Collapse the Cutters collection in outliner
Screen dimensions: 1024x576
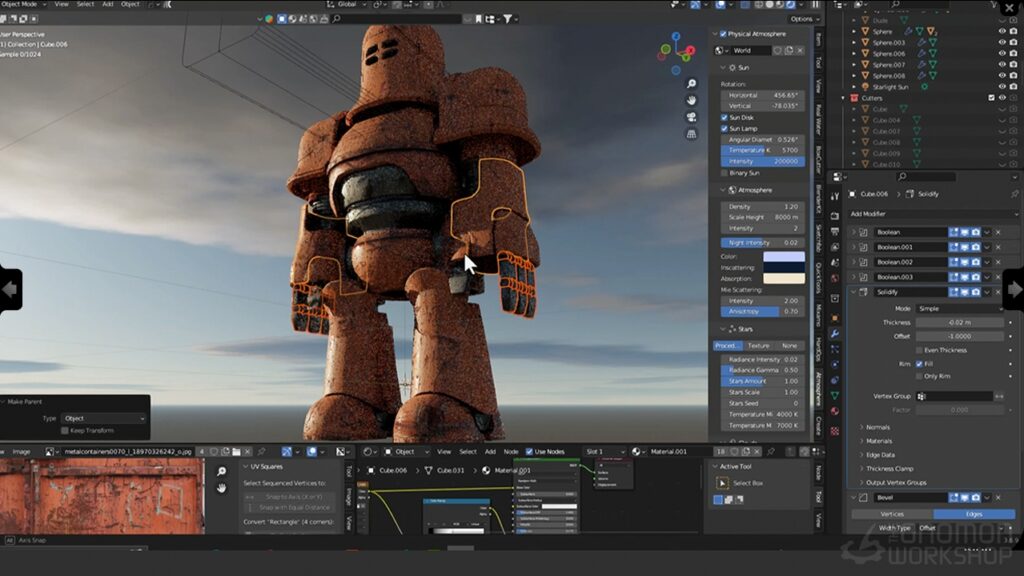[844, 98]
